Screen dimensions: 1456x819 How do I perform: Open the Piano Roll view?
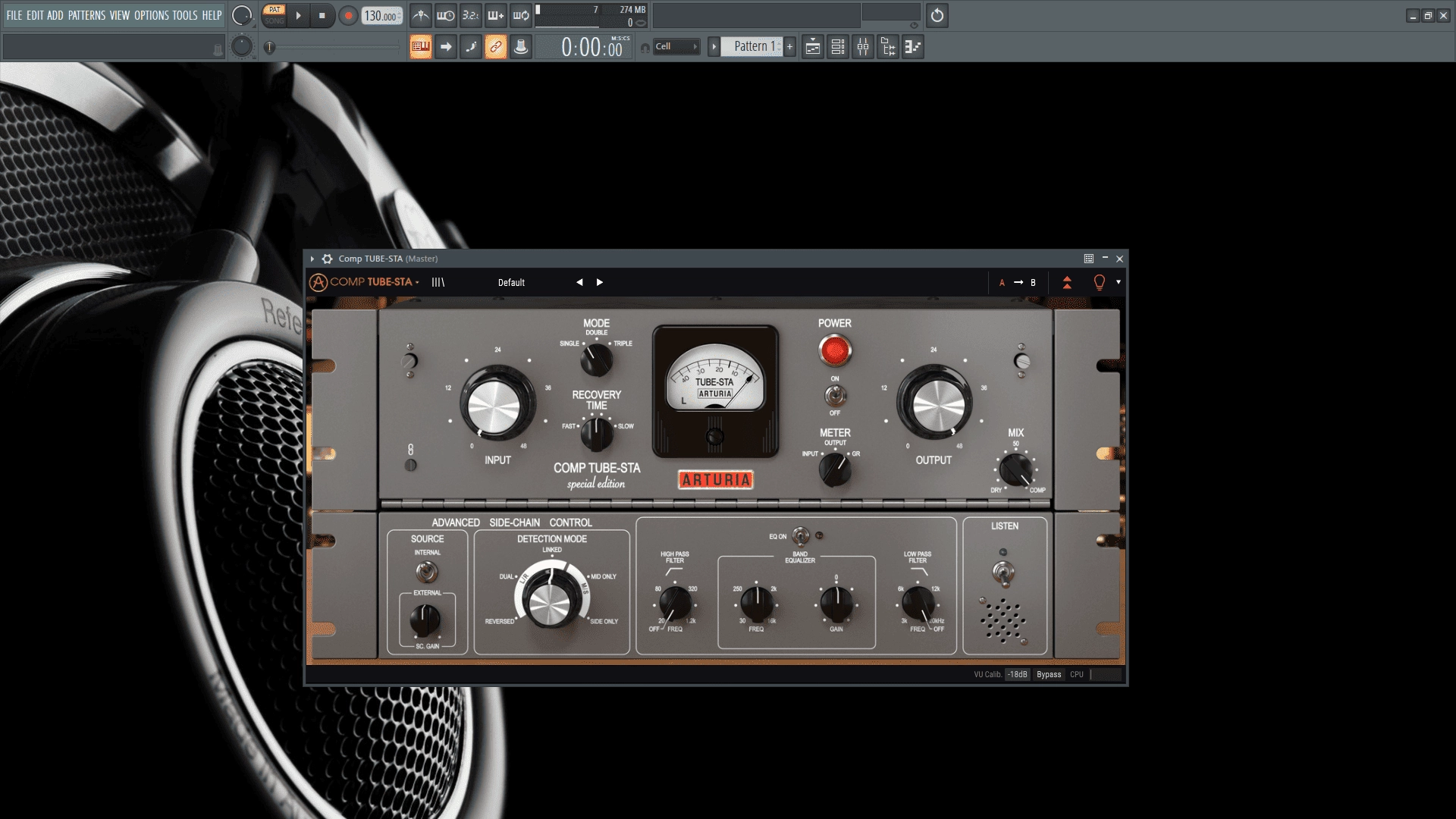(x=913, y=47)
